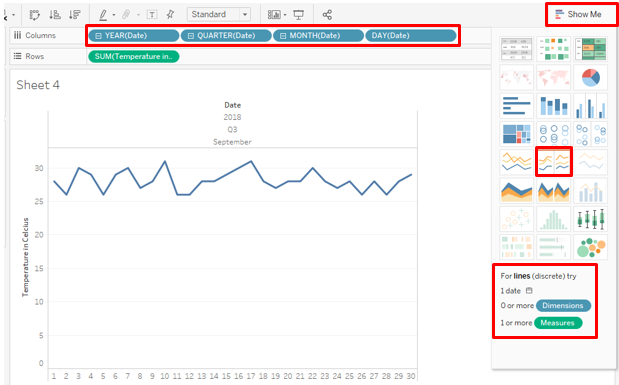The height and width of the screenshot is (385, 619).
Task: Click the September month header
Action: coord(232,142)
